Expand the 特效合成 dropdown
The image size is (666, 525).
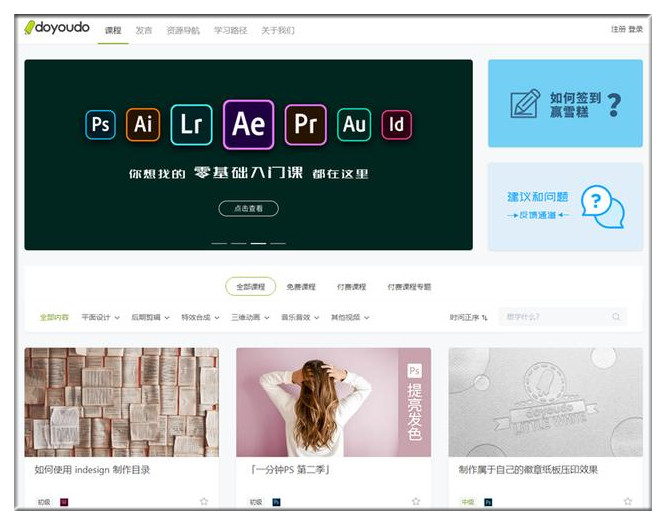200,317
